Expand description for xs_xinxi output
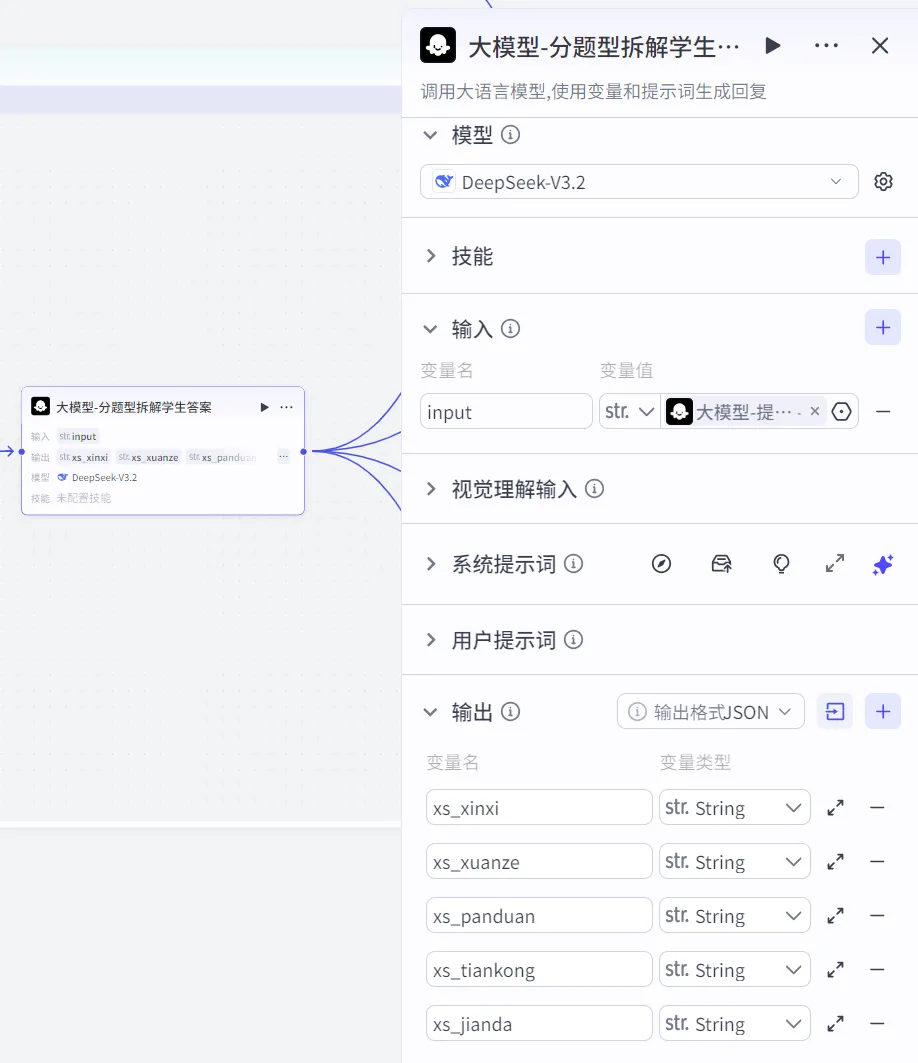The width and height of the screenshot is (918, 1063). 835,807
